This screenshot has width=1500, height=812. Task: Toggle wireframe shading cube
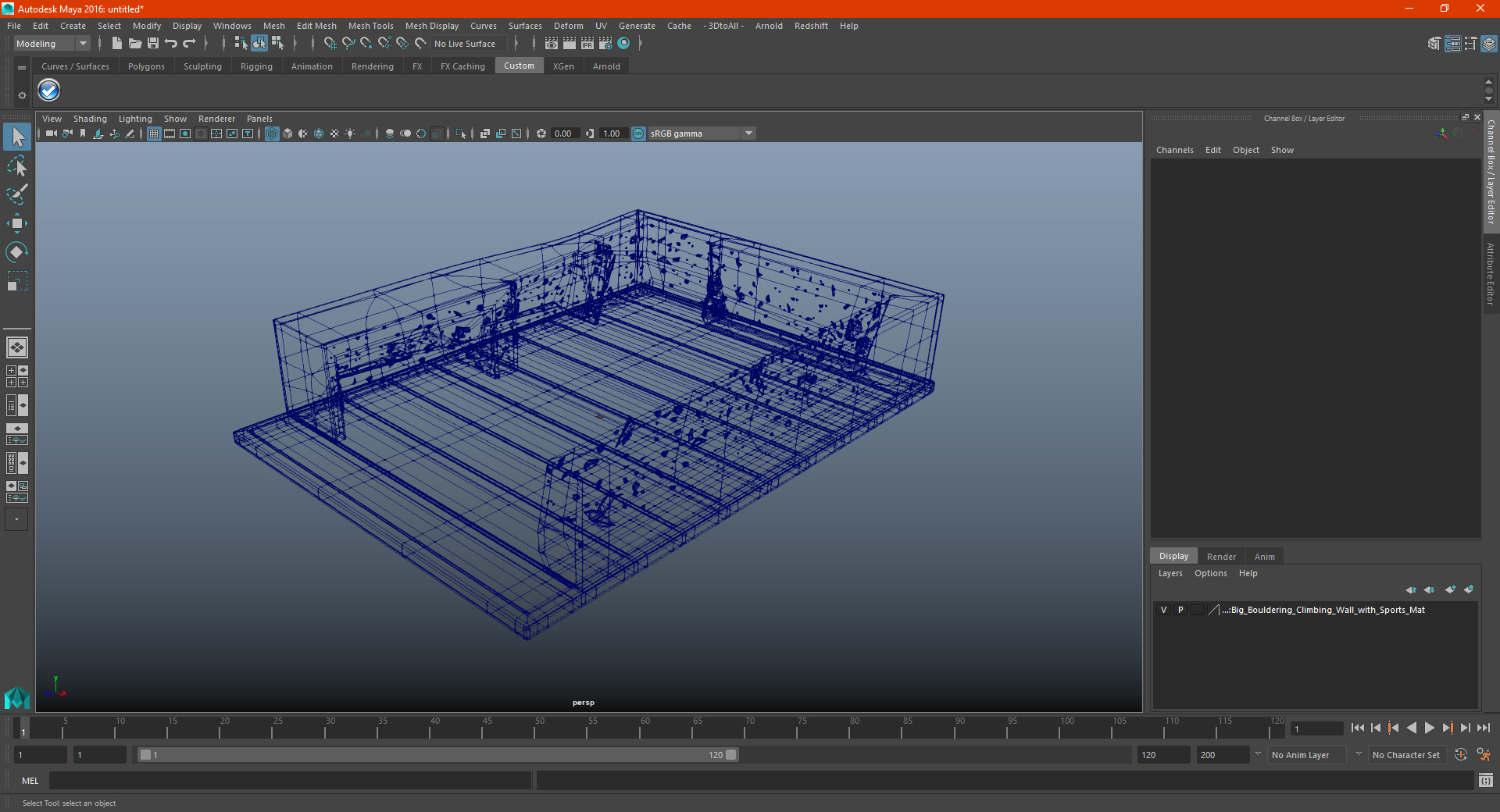pyautogui.click(x=272, y=134)
